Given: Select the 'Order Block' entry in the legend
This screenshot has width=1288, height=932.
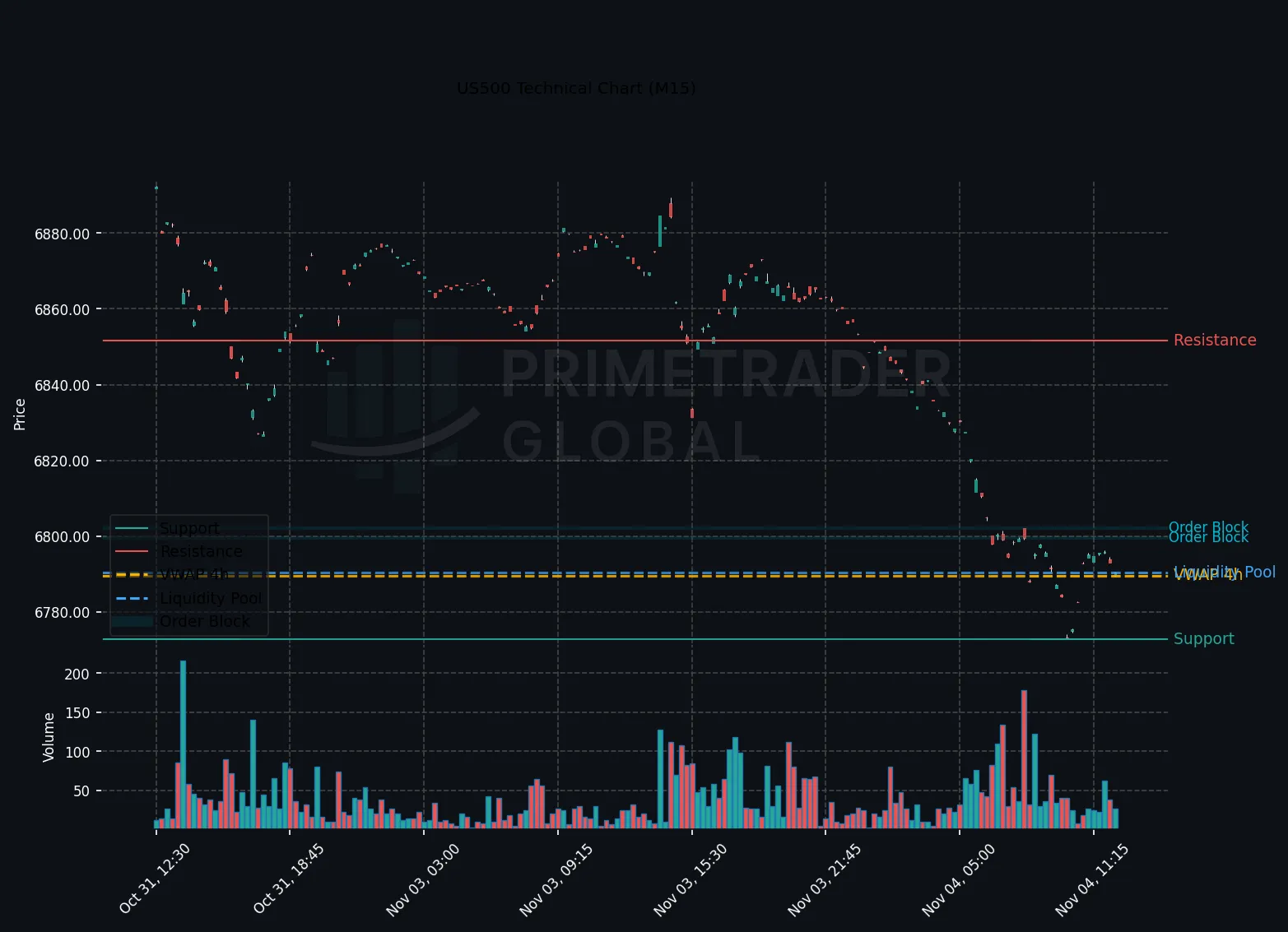Looking at the screenshot, I should 204,621.
